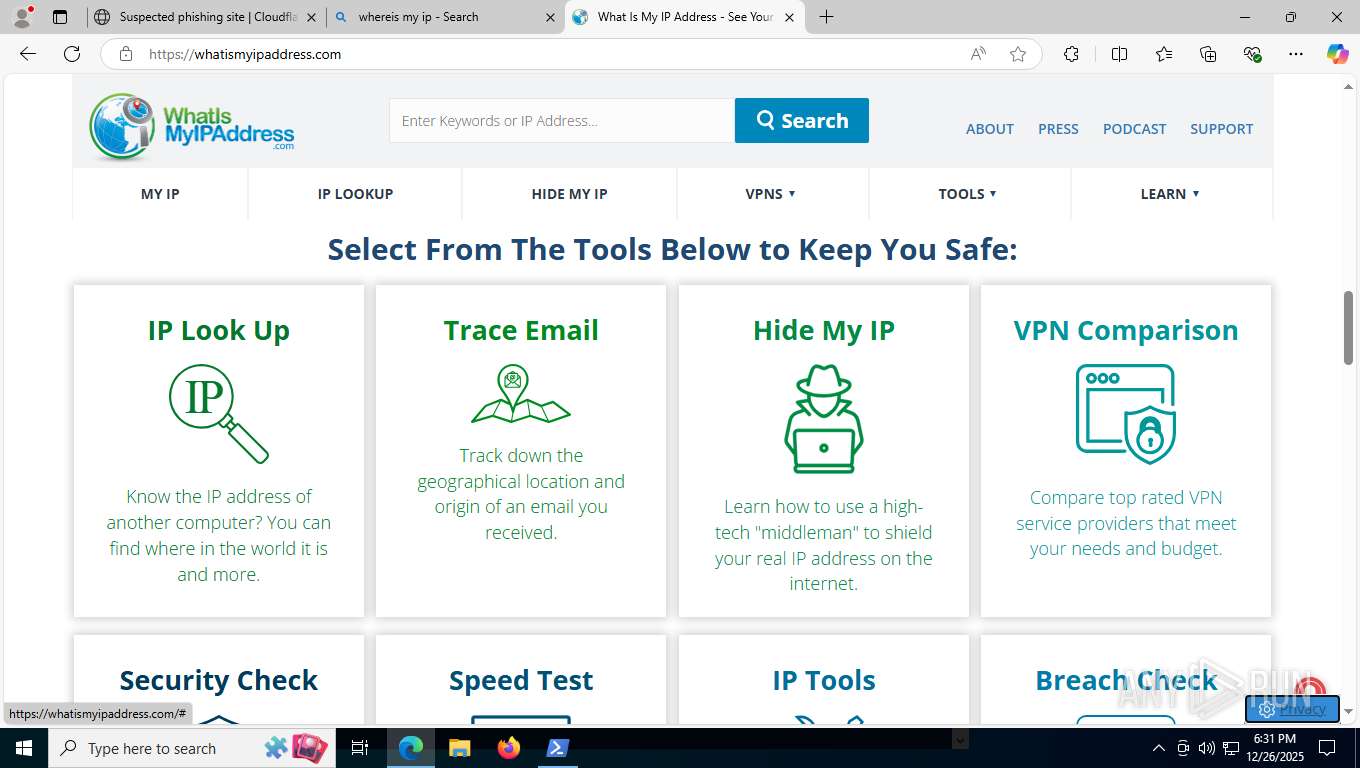Click the blue Search button
The width and height of the screenshot is (1360, 768).
click(802, 120)
